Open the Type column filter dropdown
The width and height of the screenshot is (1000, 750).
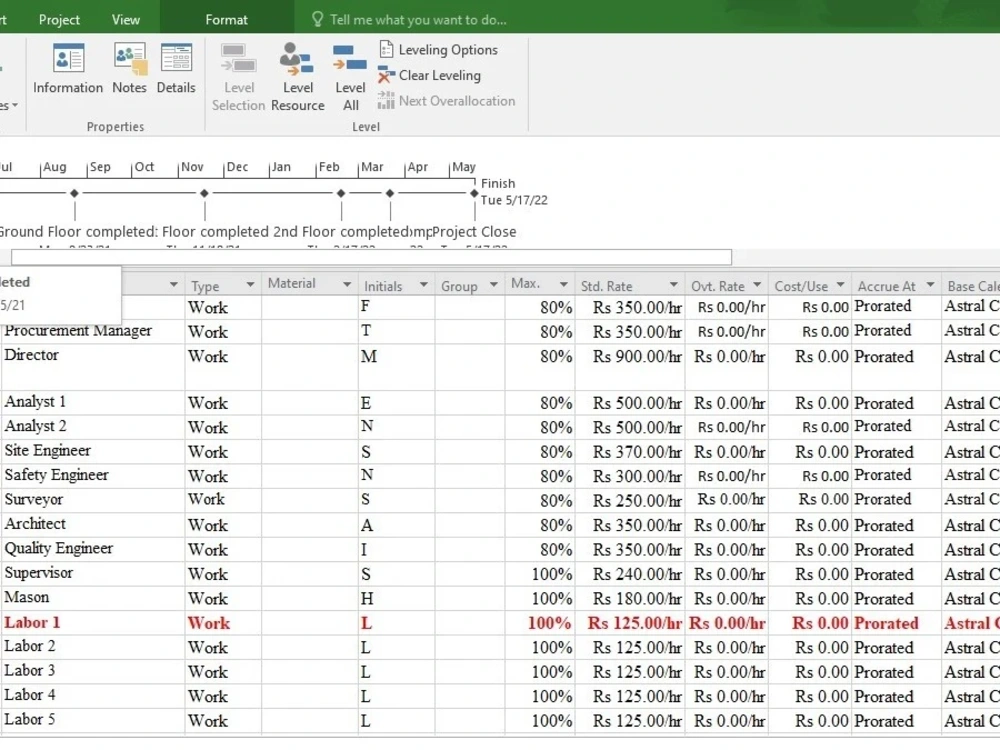coord(249,285)
